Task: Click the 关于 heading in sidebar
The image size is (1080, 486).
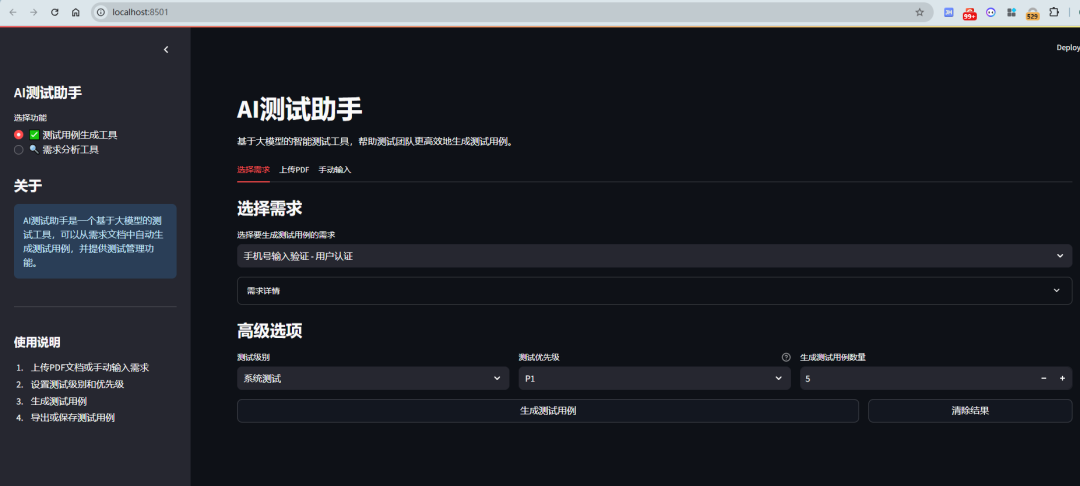Action: tap(28, 186)
